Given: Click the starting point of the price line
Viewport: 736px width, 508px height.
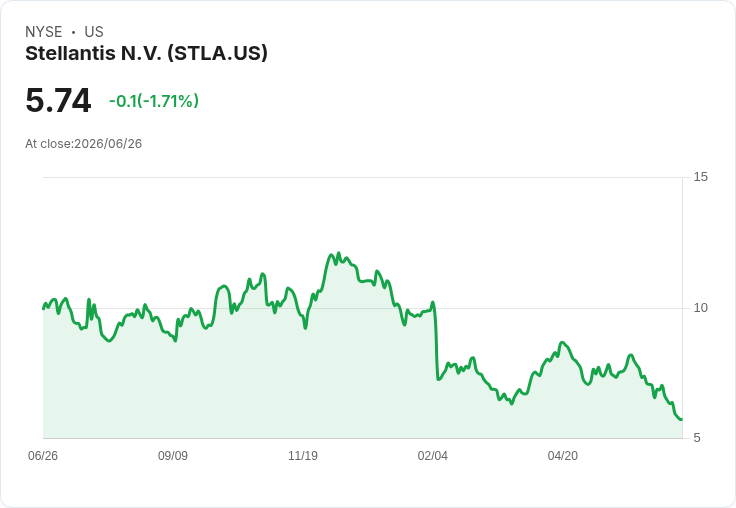Looking at the screenshot, I should [x=44, y=308].
